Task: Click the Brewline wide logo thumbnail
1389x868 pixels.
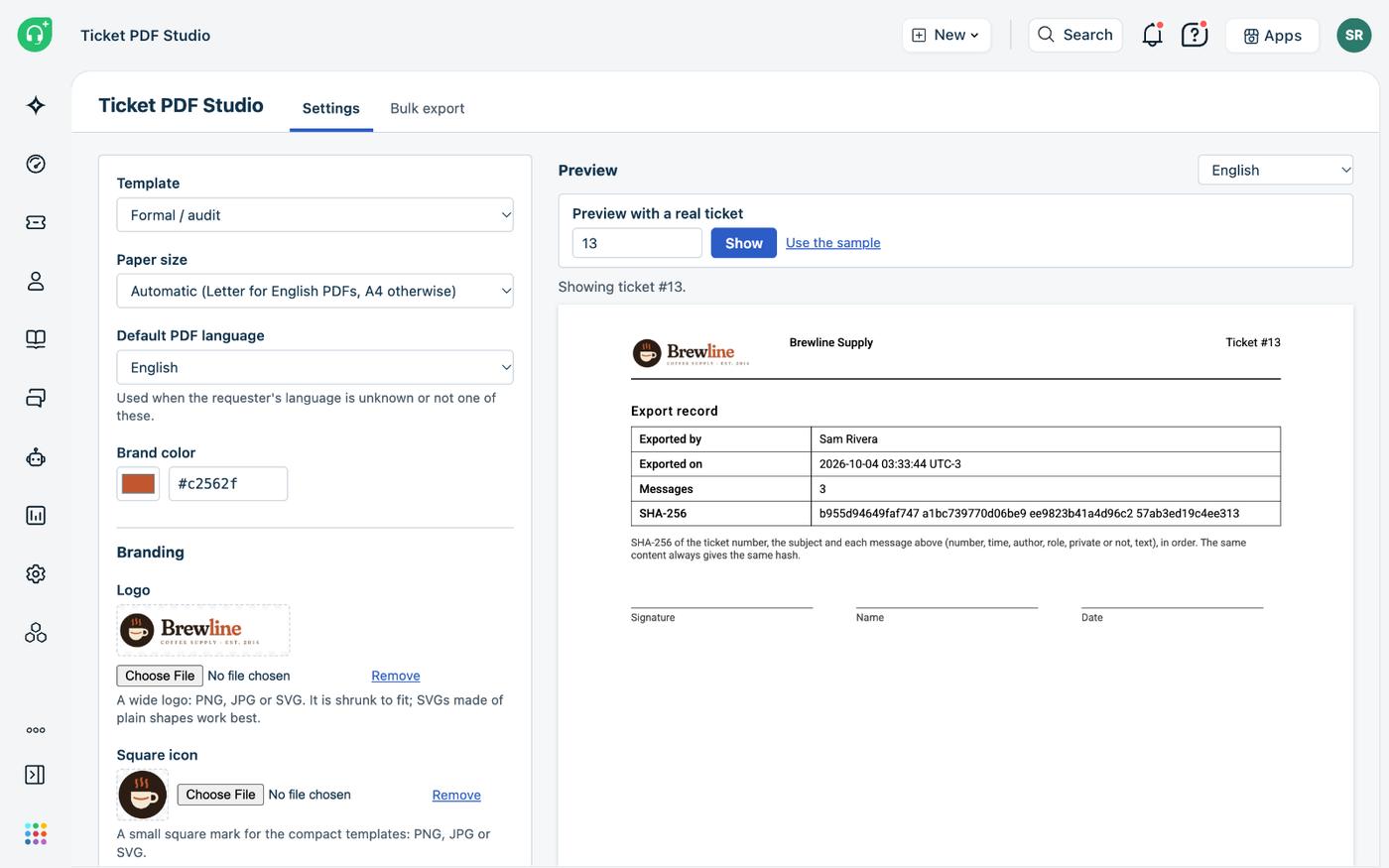Action: tap(203, 630)
